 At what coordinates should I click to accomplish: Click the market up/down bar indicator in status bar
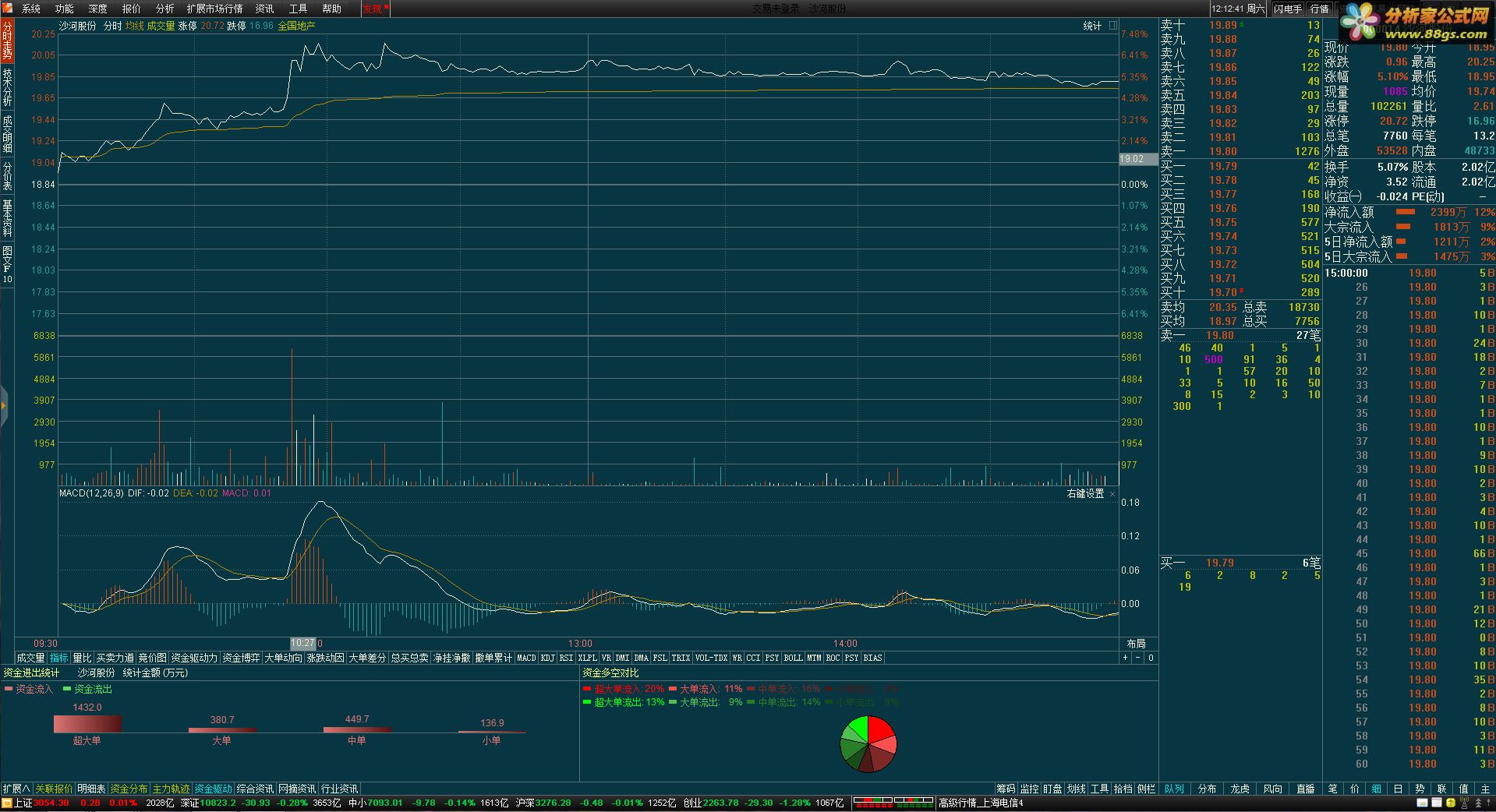[x=893, y=802]
